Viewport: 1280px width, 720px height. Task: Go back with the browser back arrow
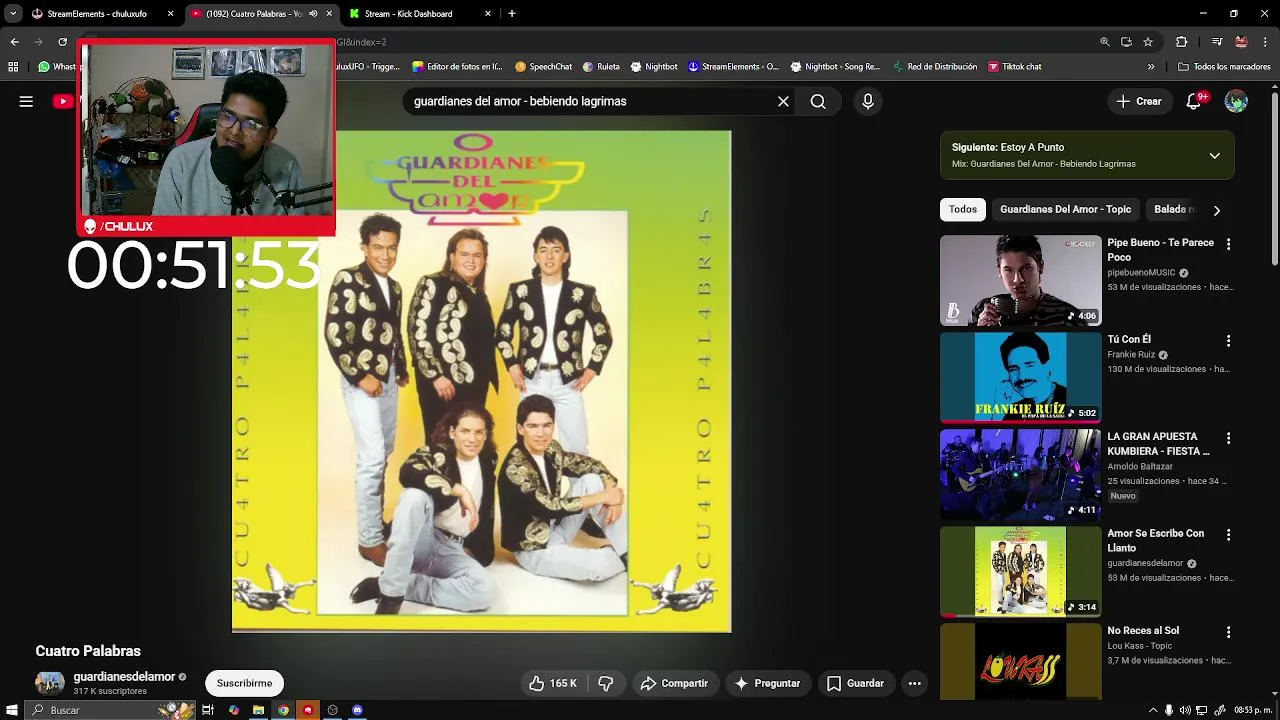(x=14, y=42)
